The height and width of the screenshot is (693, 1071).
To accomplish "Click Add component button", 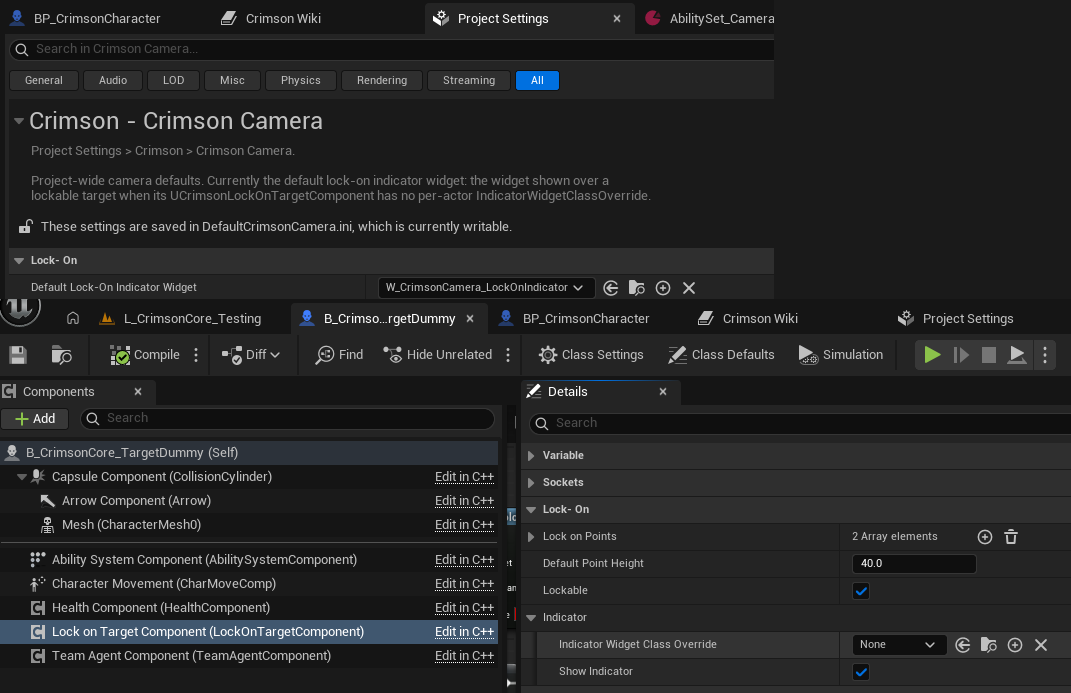I will coord(35,419).
